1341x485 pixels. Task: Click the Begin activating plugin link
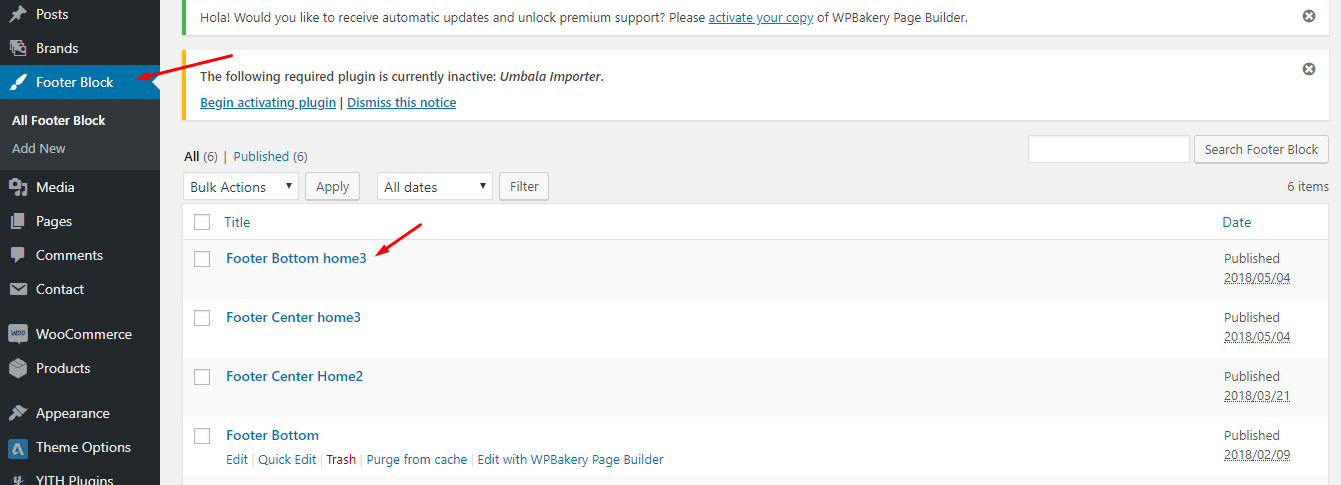pyautogui.click(x=268, y=102)
